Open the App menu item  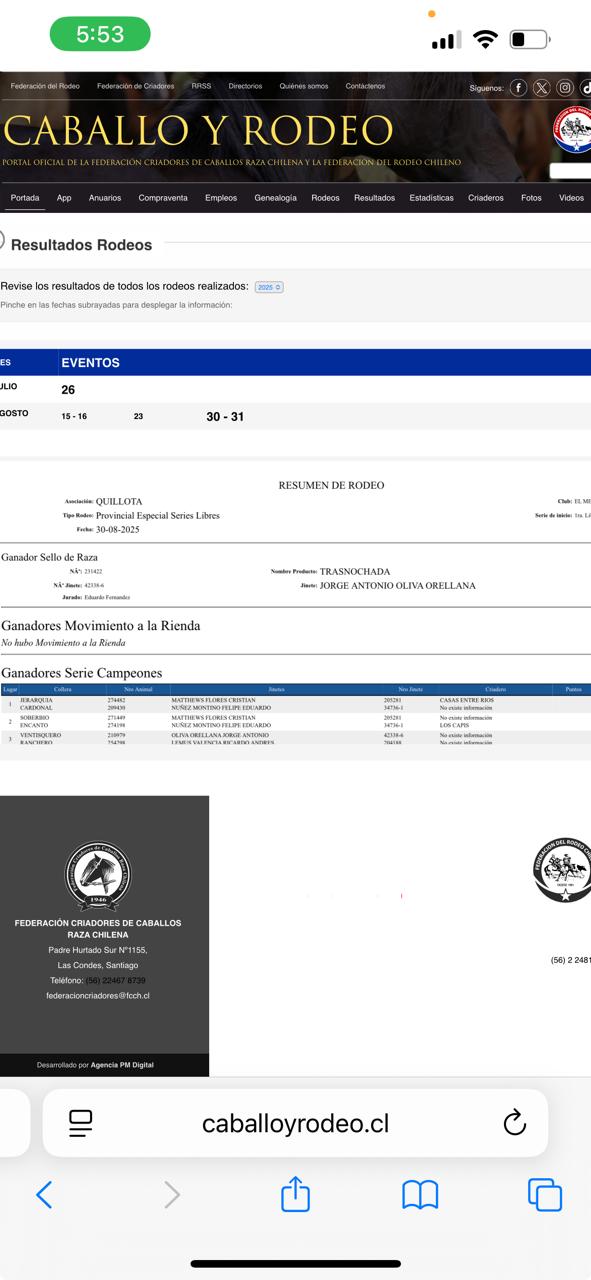coord(64,198)
